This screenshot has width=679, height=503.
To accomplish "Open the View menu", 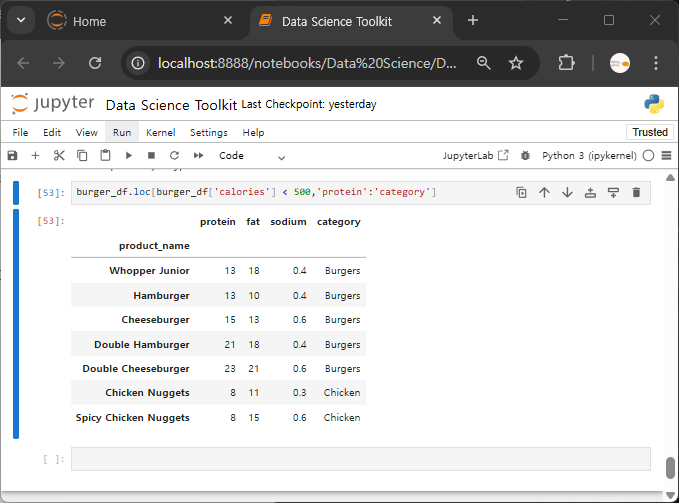I will point(87,132).
